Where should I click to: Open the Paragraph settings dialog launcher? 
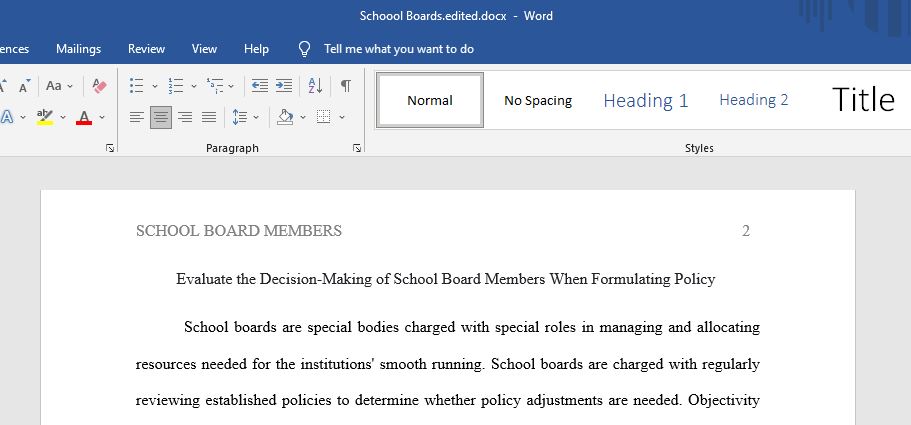coord(357,149)
